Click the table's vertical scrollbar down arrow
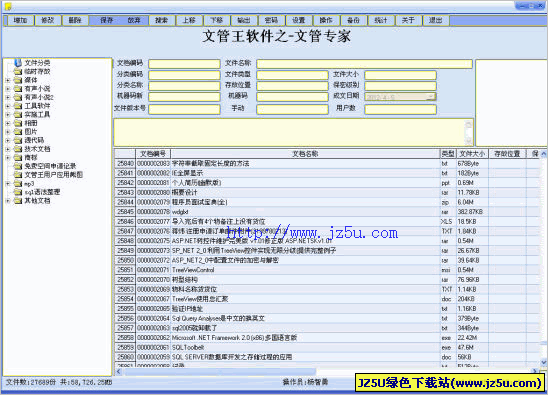Viewport: 548px width, 395px height. tap(544, 362)
